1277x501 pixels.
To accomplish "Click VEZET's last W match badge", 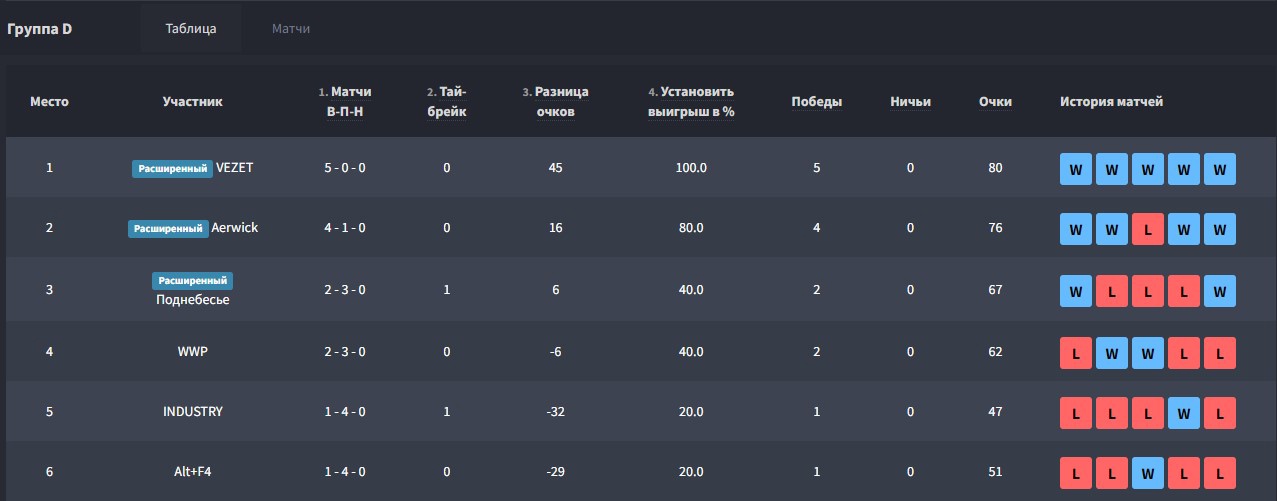I will click(x=1220, y=169).
